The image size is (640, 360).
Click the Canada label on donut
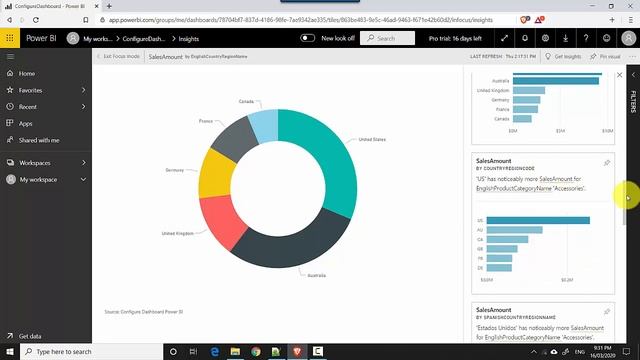click(x=246, y=101)
